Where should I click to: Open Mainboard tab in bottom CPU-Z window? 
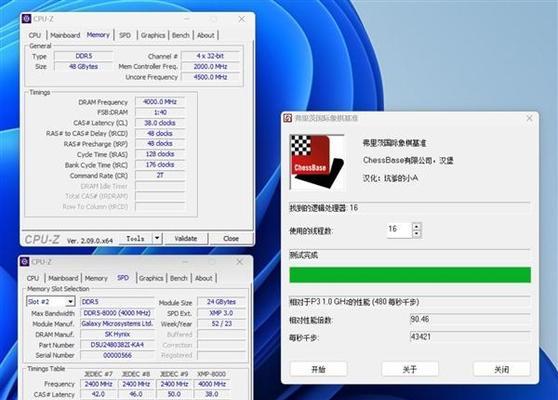tap(63, 278)
